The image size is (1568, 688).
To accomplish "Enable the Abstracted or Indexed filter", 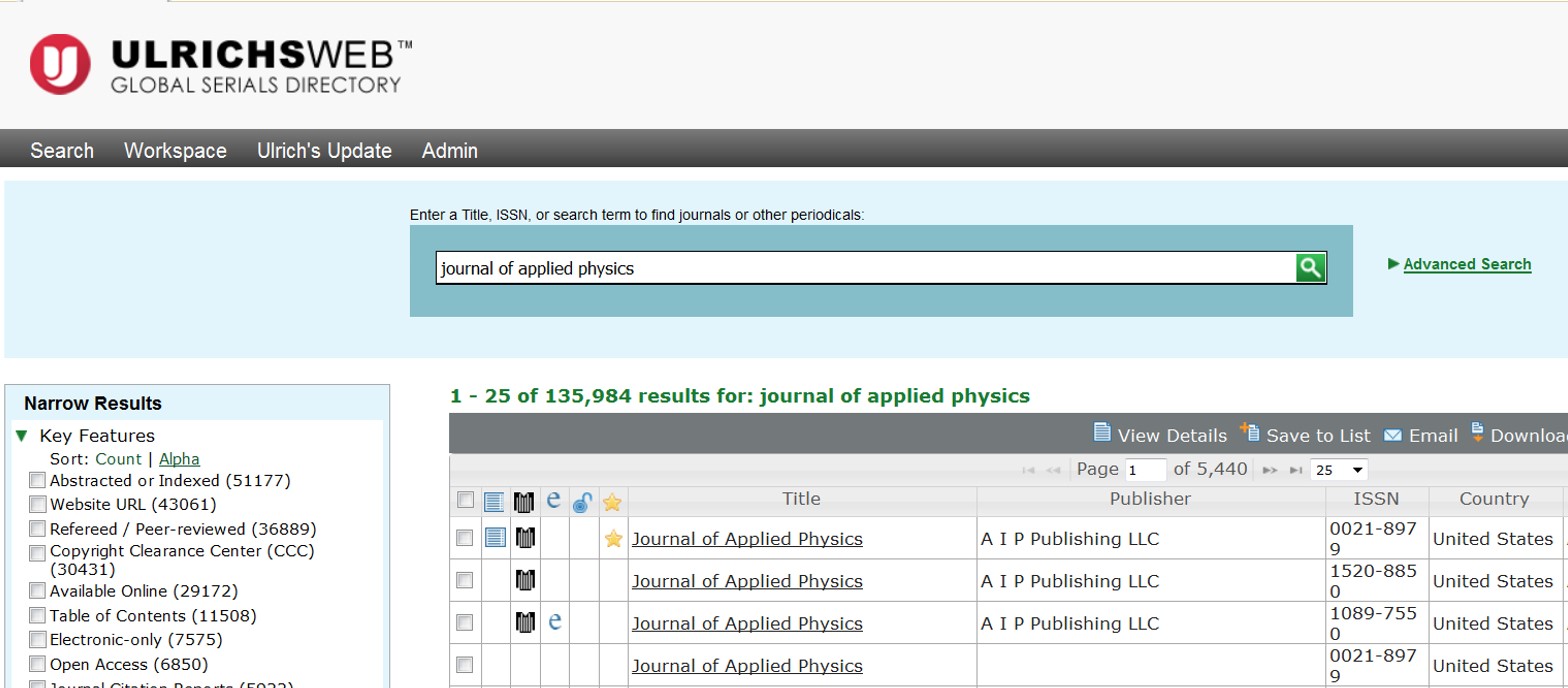I will tap(38, 480).
